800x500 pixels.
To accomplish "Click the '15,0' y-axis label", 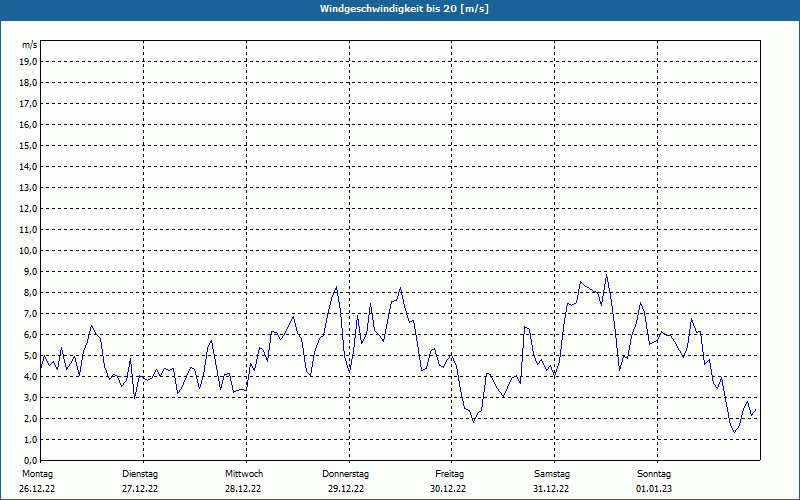I will [x=29, y=145].
